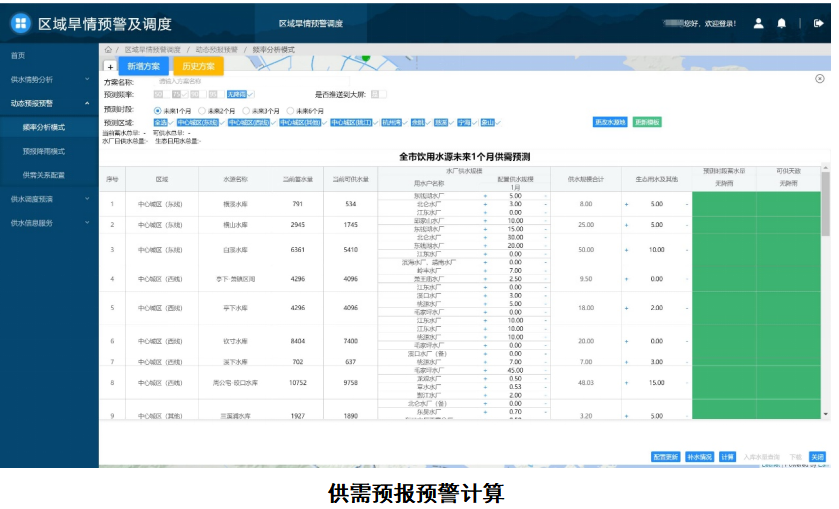This screenshot has width=839, height=509.
Task: Click 新增方案 button
Action: (x=143, y=66)
